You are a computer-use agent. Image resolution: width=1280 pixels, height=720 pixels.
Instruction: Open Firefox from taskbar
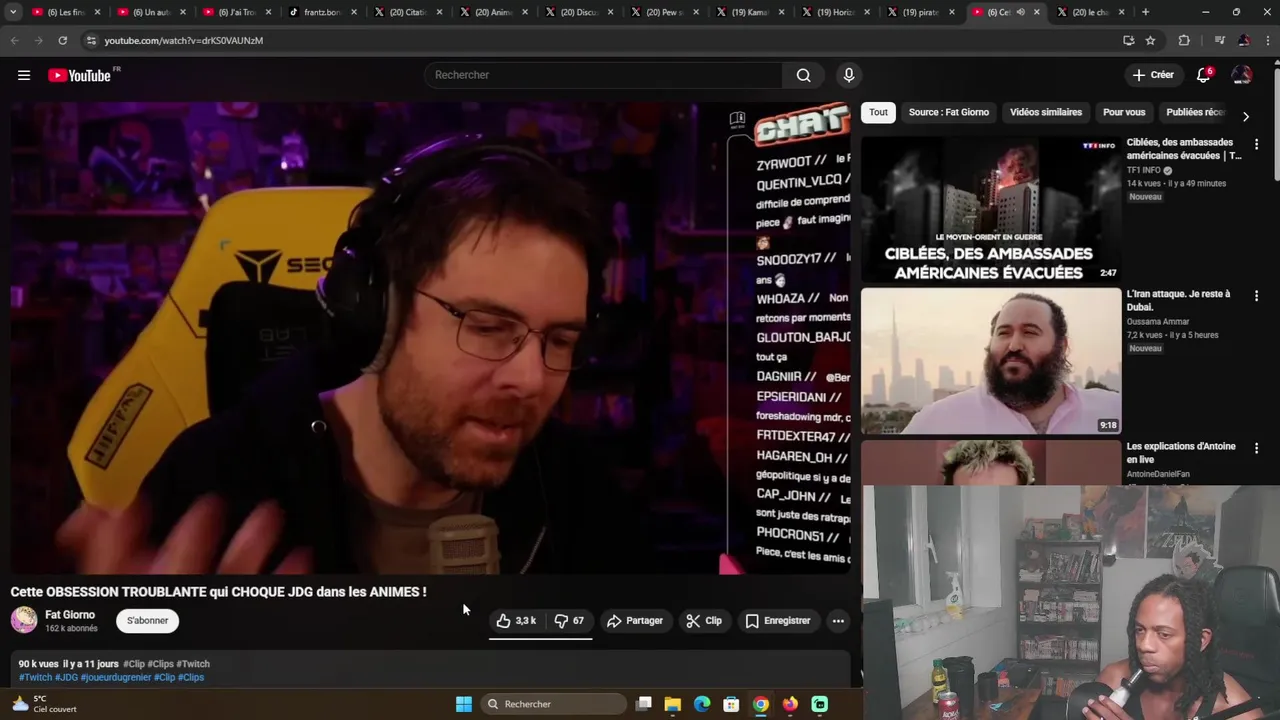point(790,704)
